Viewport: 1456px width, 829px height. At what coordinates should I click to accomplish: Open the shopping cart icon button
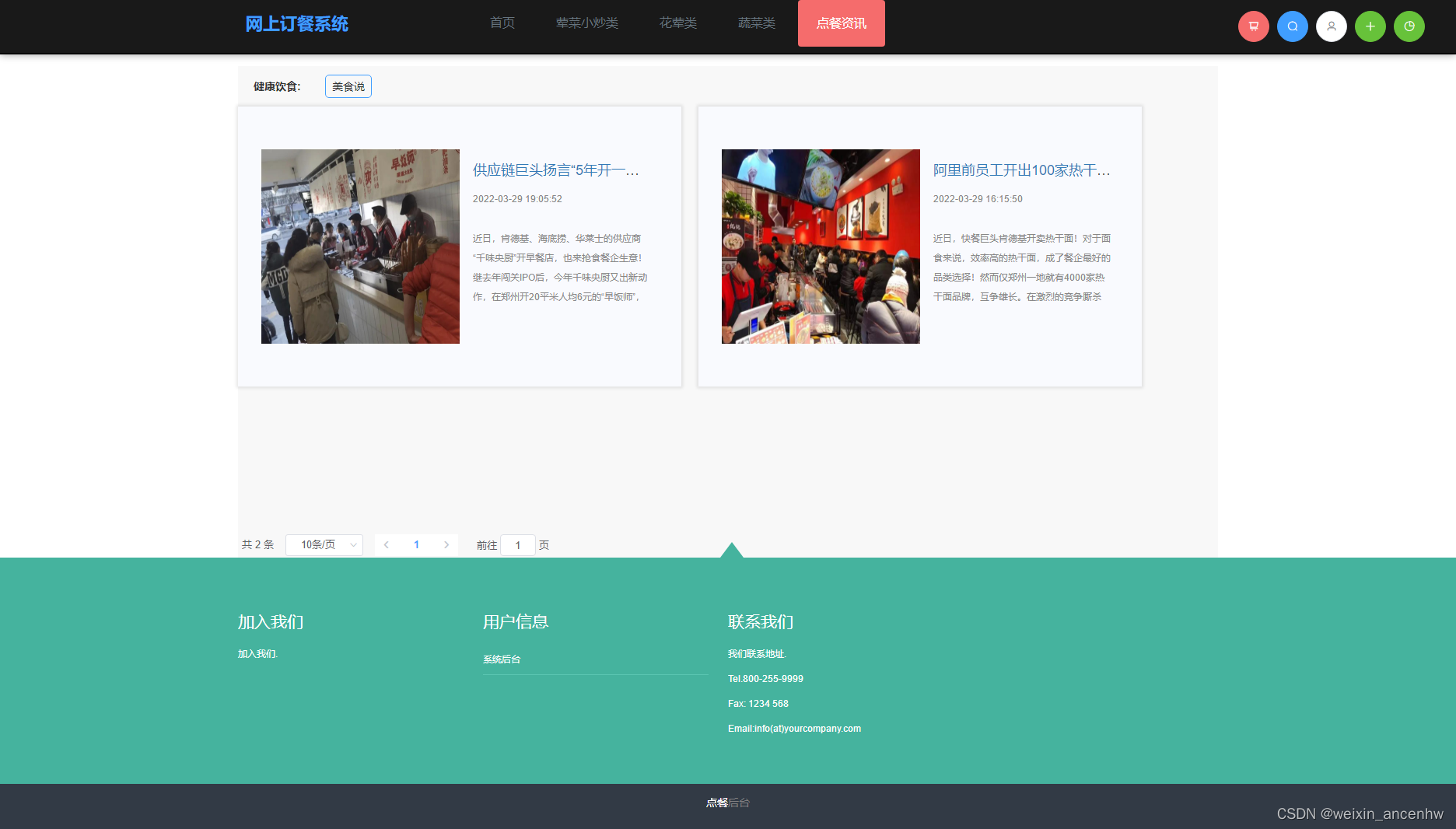point(1253,26)
